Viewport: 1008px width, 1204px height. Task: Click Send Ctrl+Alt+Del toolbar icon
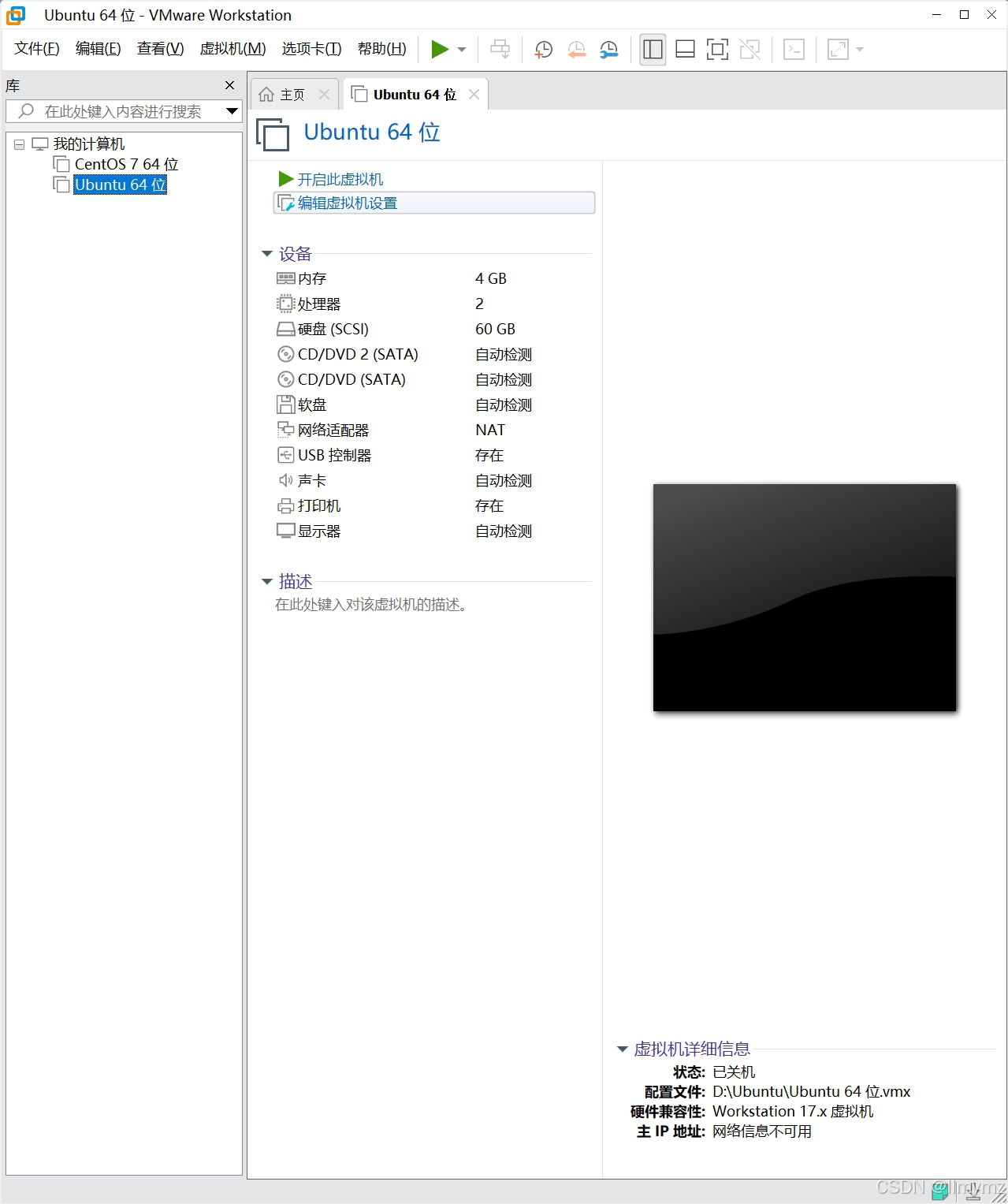[500, 50]
